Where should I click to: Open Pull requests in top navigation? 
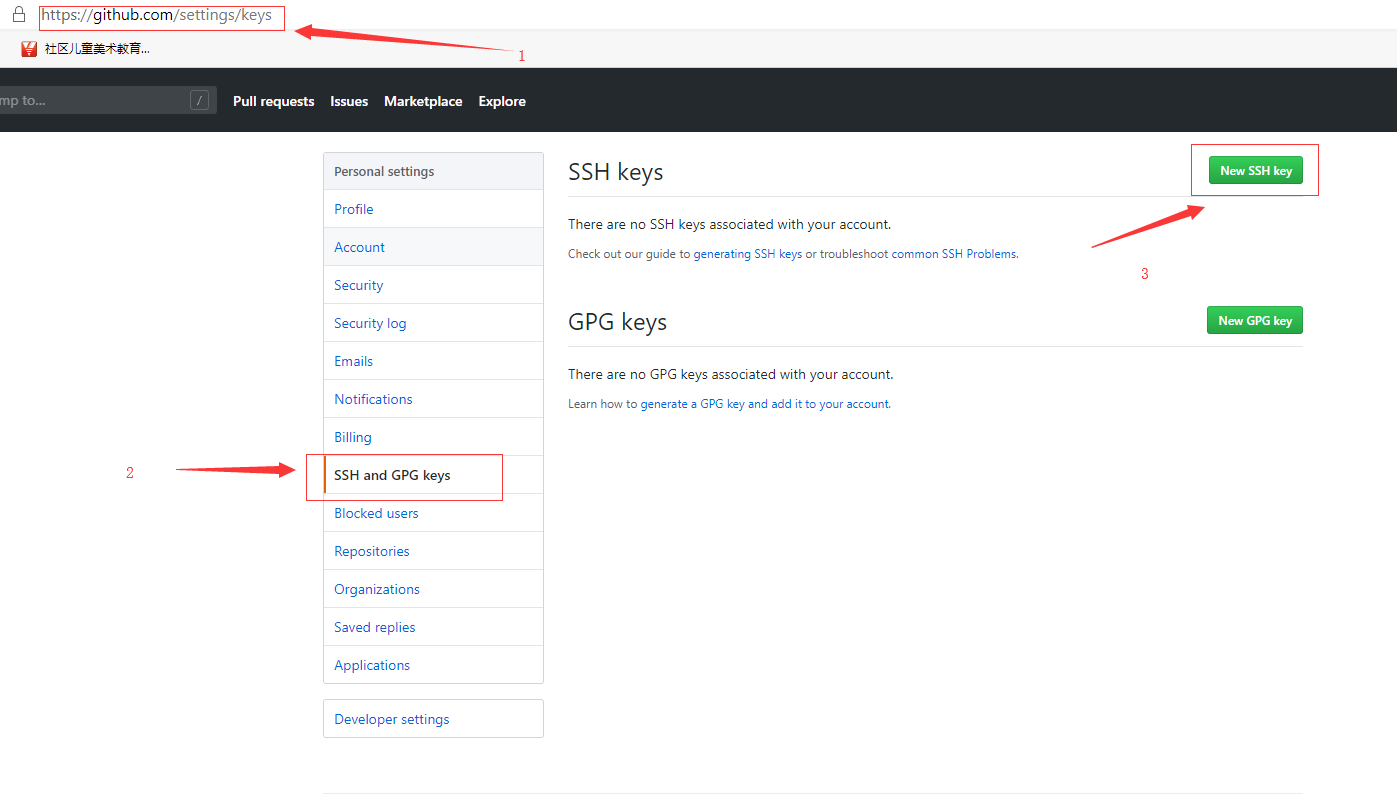tap(273, 101)
